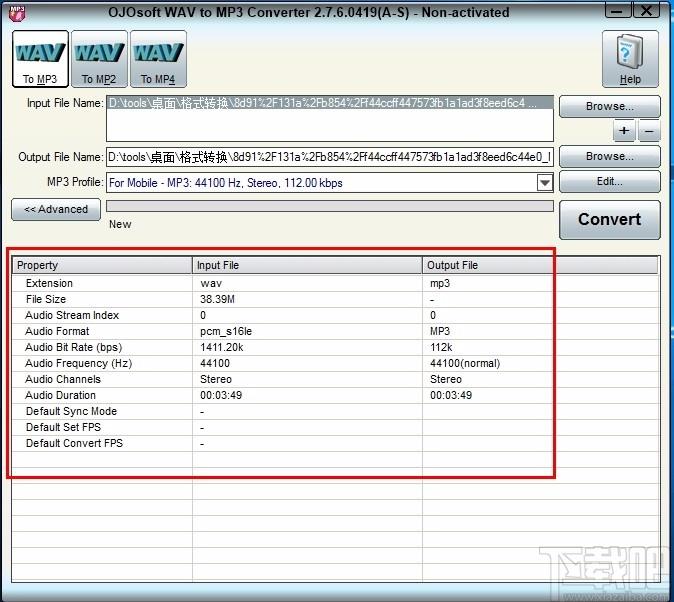Select the highlighted input file entry
Image resolution: width=674 pixels, height=602 pixels.
330,103
